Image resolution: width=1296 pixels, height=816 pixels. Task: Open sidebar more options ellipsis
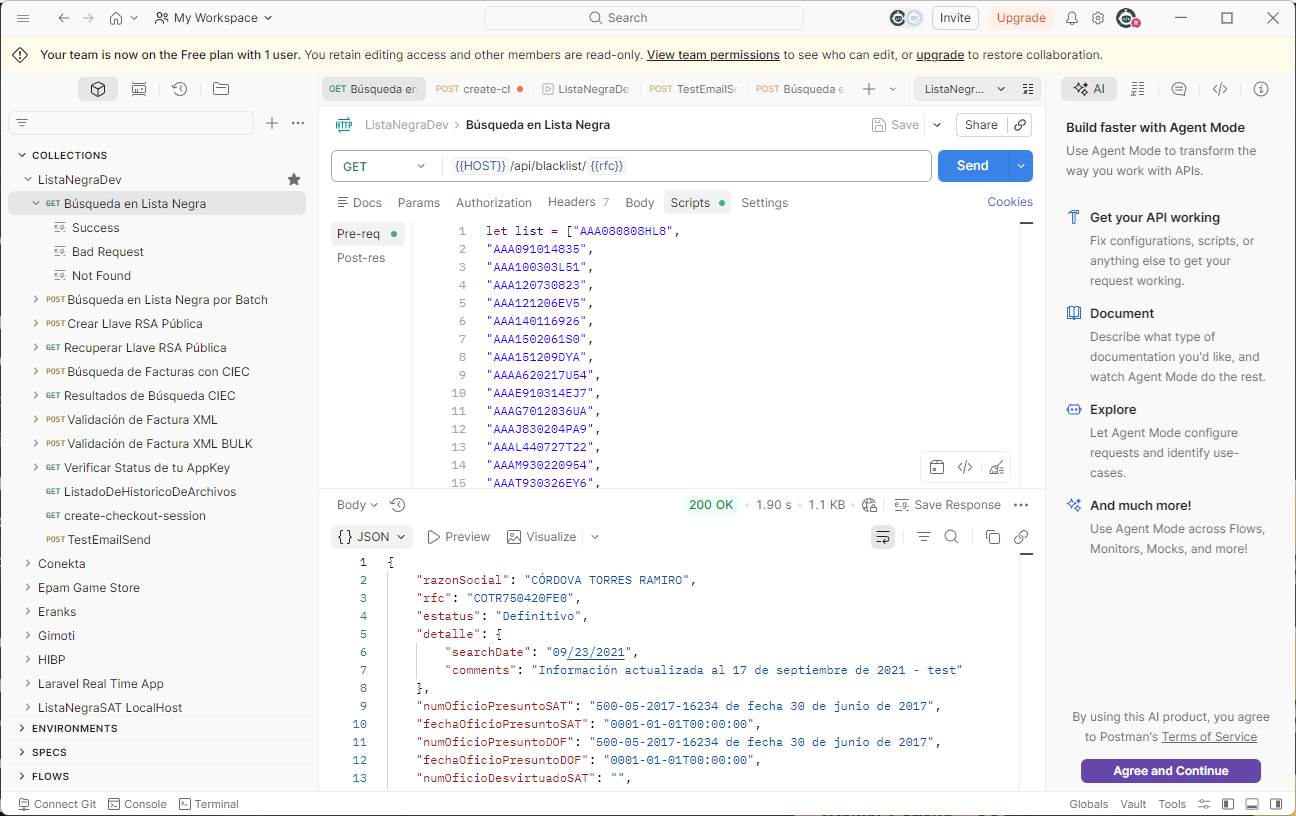pyautogui.click(x=298, y=123)
